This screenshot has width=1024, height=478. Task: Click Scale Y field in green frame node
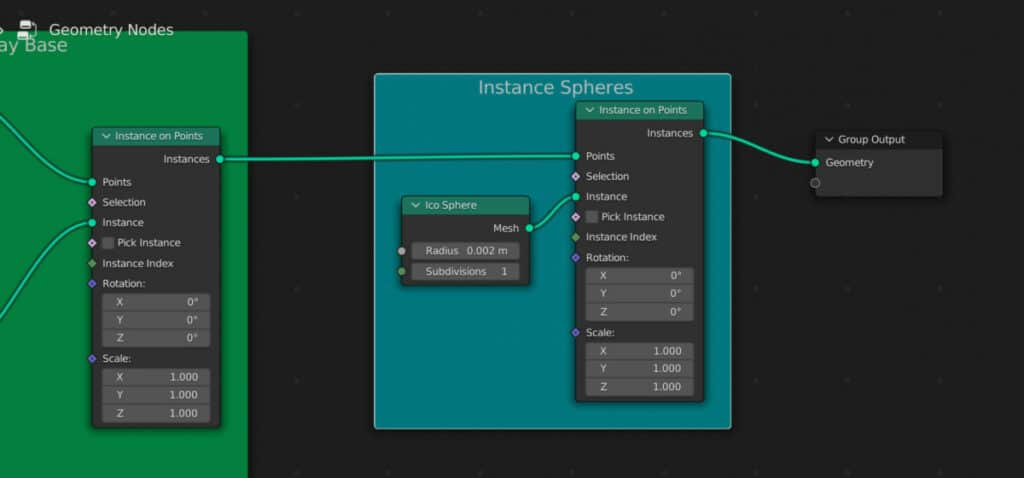[x=156, y=395]
